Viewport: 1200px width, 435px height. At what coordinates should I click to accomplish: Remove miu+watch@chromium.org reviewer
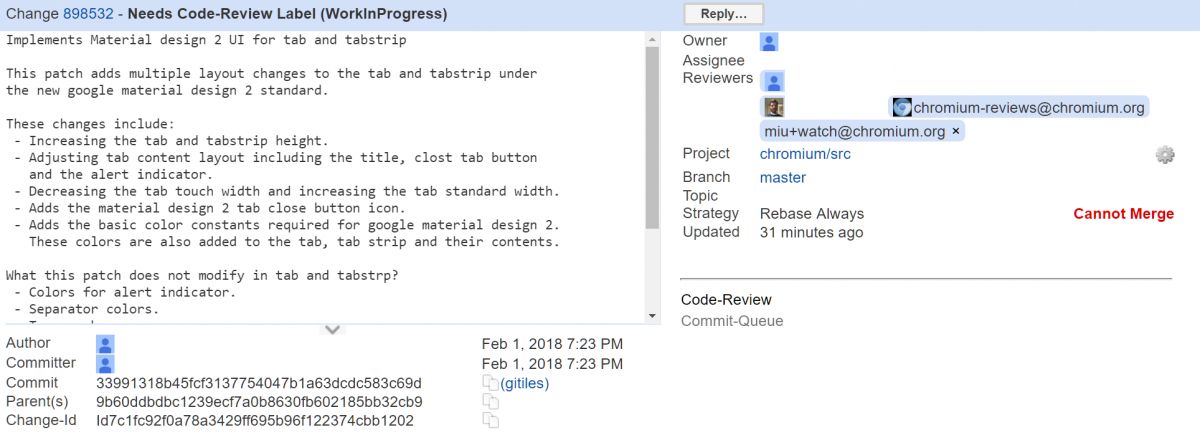point(955,131)
